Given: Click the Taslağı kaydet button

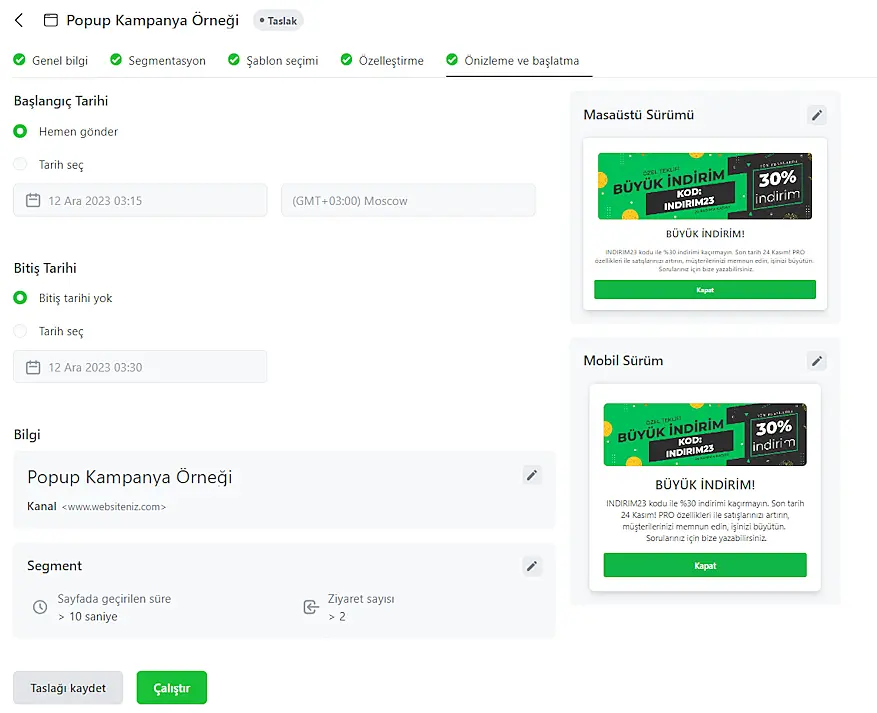Looking at the screenshot, I should [68, 688].
